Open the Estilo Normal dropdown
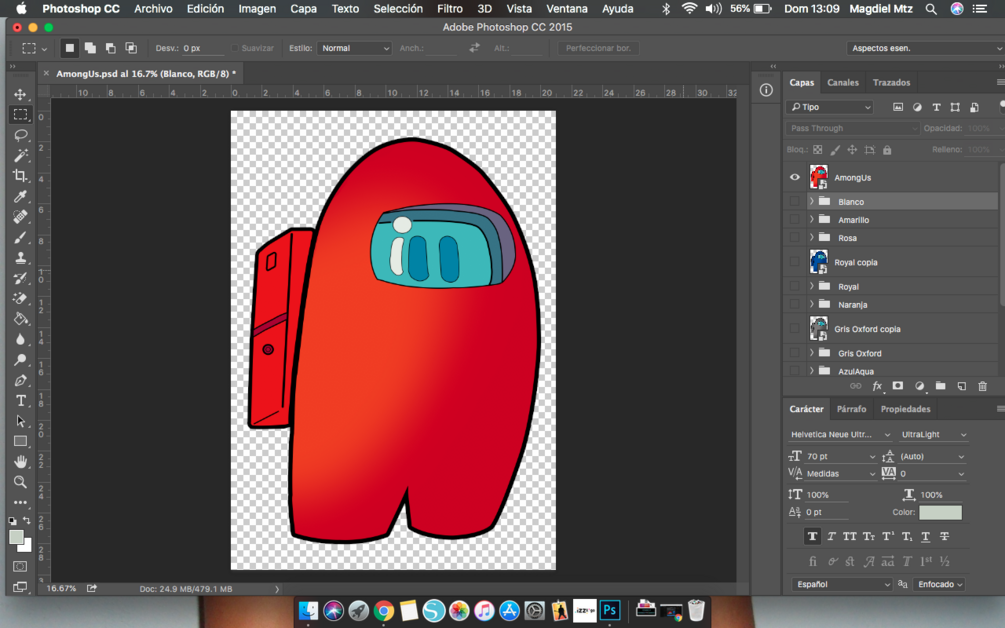 (x=354, y=48)
